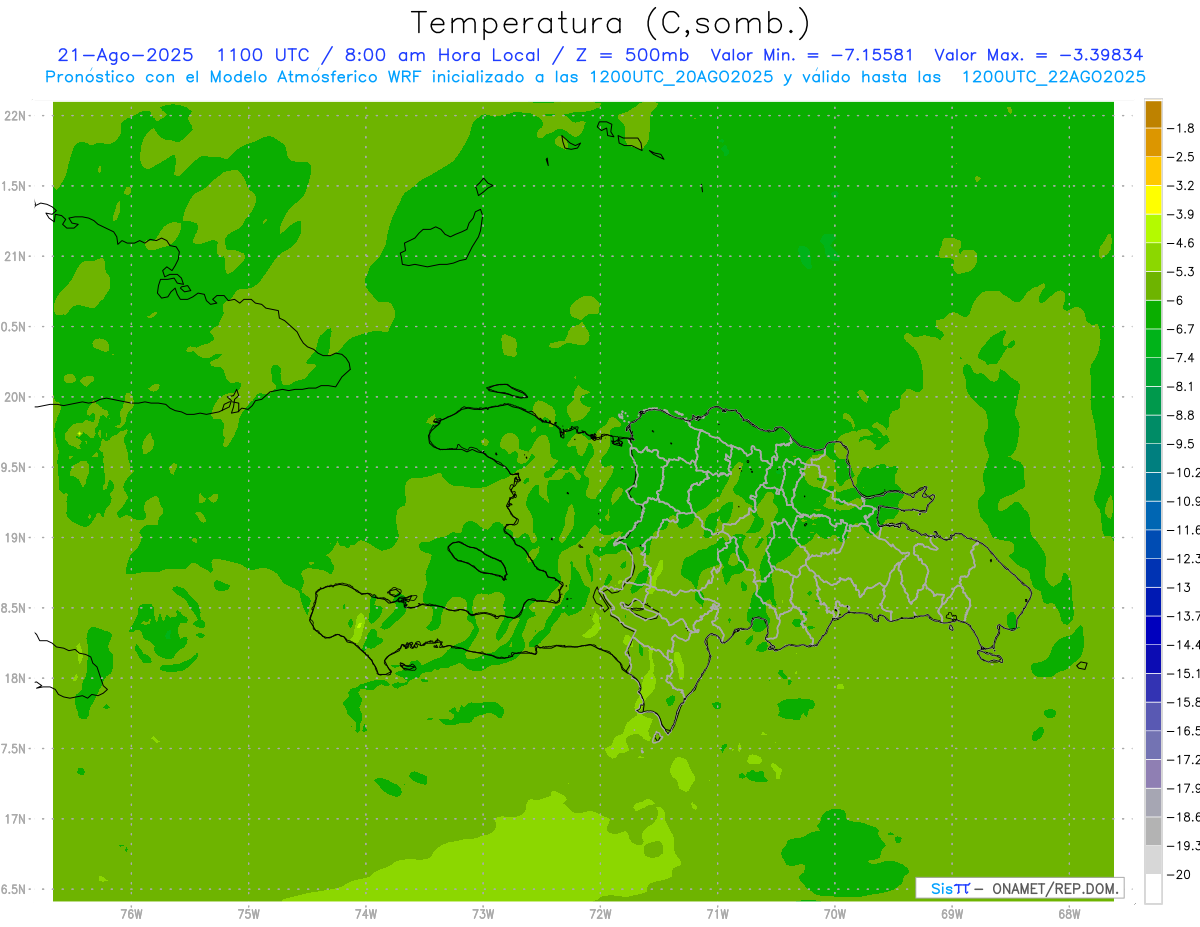Screen dimensions: 1200x927
Task: Click the '-9.5' legend value
Action: pos(1182,444)
